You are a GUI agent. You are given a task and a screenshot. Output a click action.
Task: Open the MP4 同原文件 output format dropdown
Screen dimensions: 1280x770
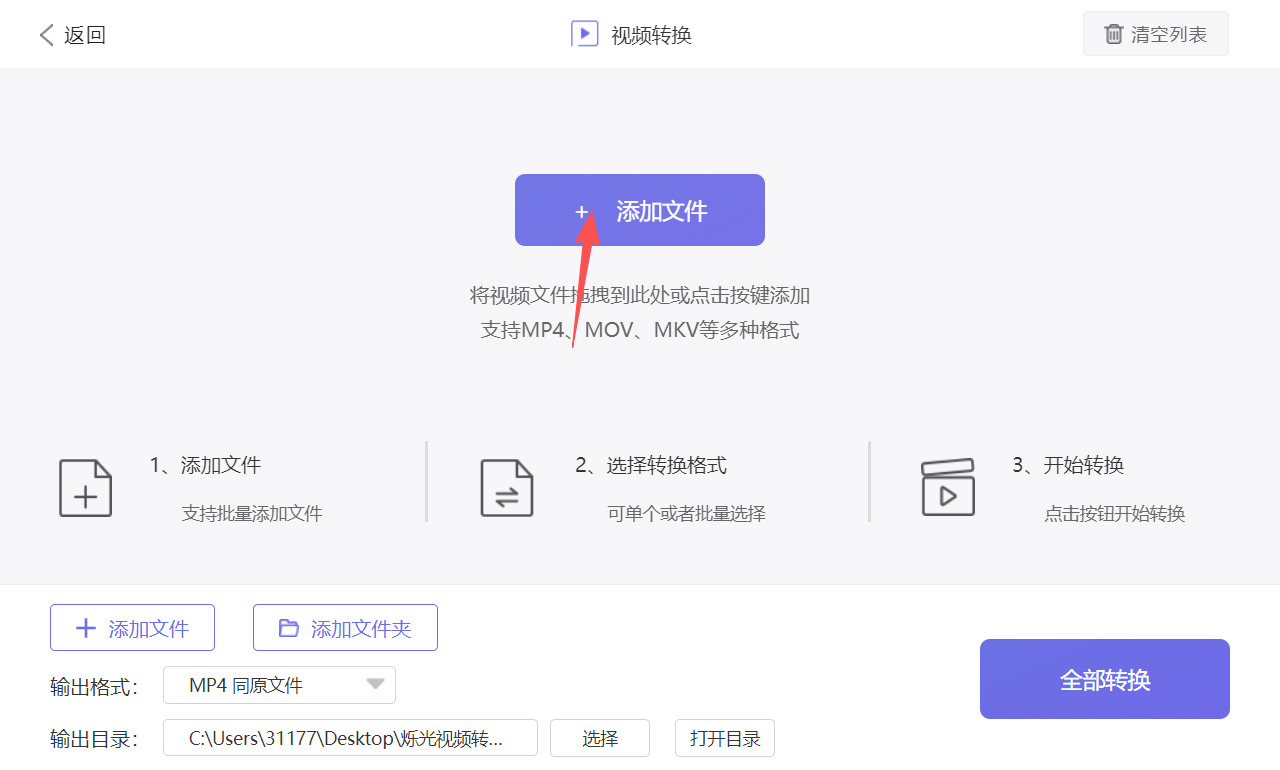pos(279,685)
